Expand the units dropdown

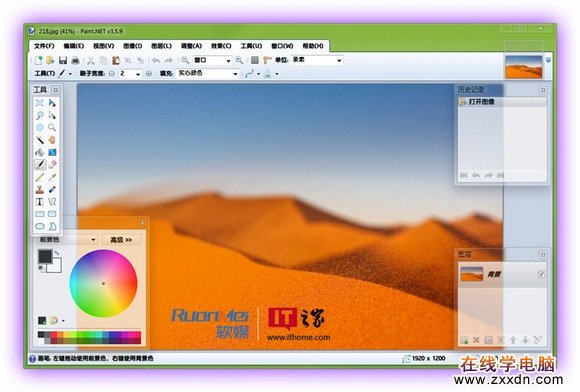tap(317, 60)
